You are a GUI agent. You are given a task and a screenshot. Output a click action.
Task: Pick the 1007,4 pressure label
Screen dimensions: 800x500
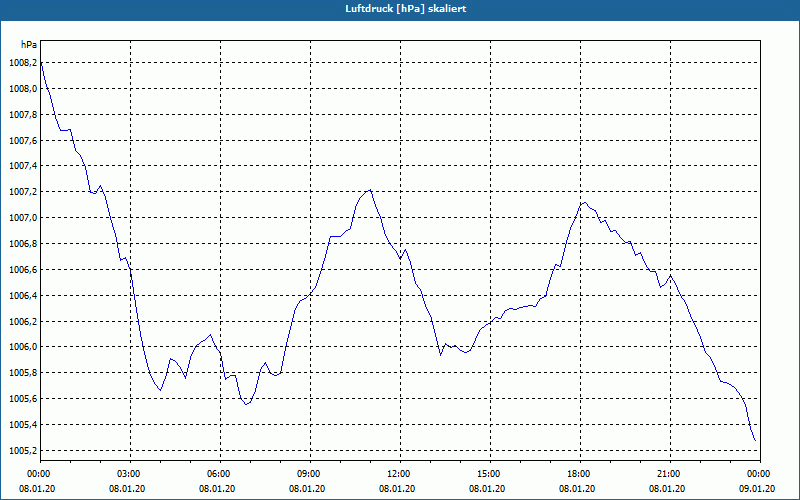click(x=23, y=166)
